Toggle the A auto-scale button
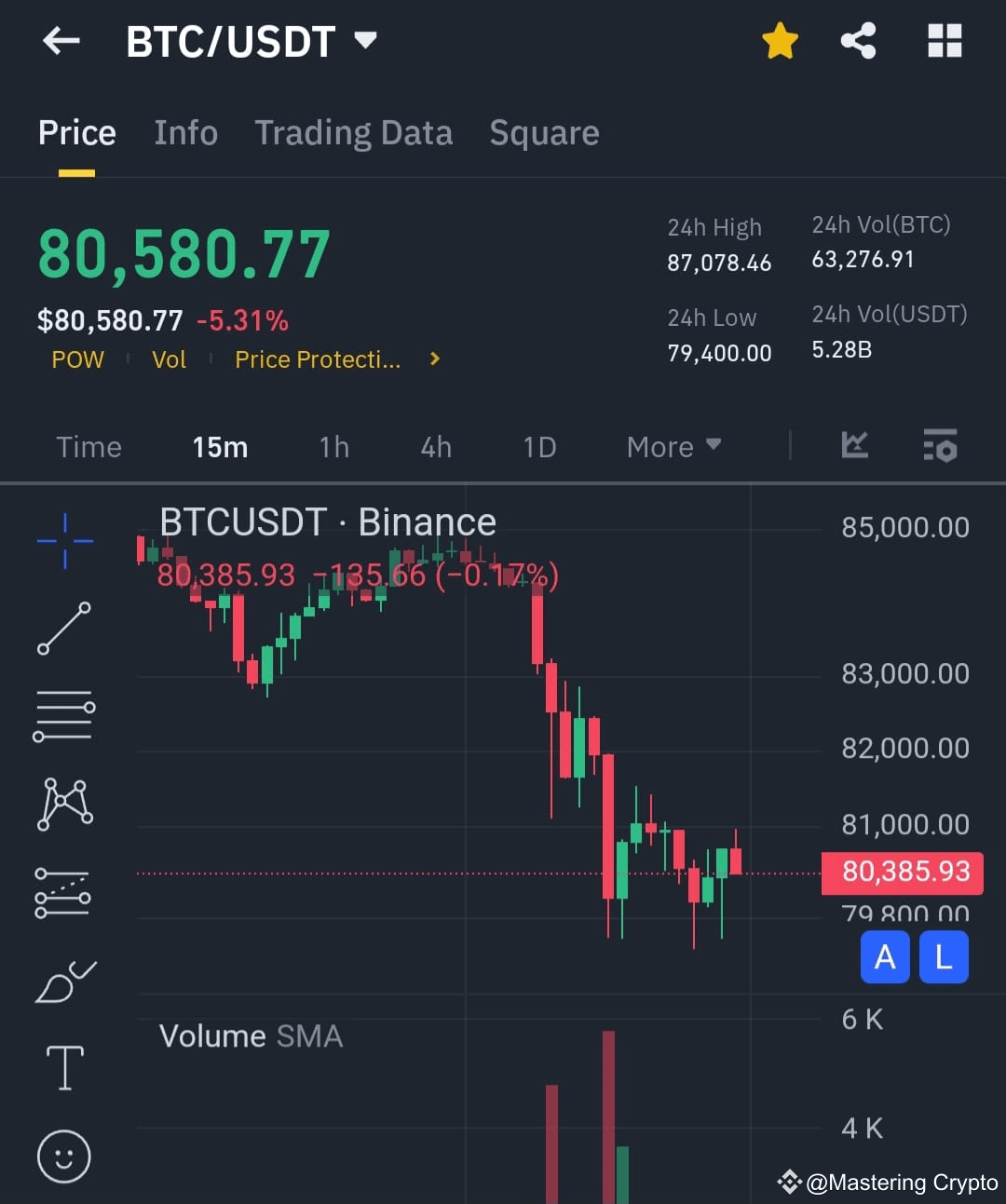 coord(885,957)
